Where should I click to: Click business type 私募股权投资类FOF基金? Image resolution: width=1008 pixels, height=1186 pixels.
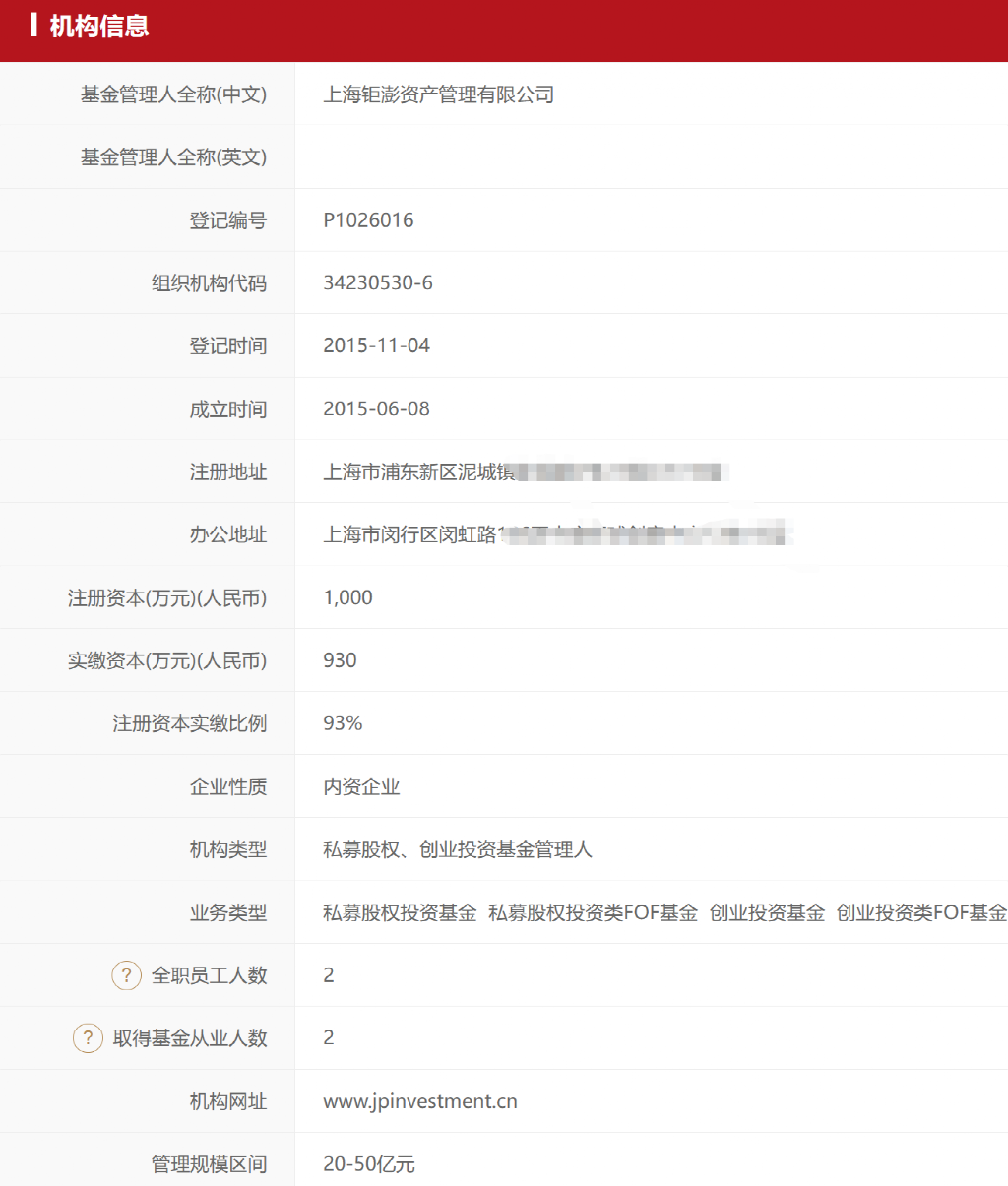(x=593, y=912)
